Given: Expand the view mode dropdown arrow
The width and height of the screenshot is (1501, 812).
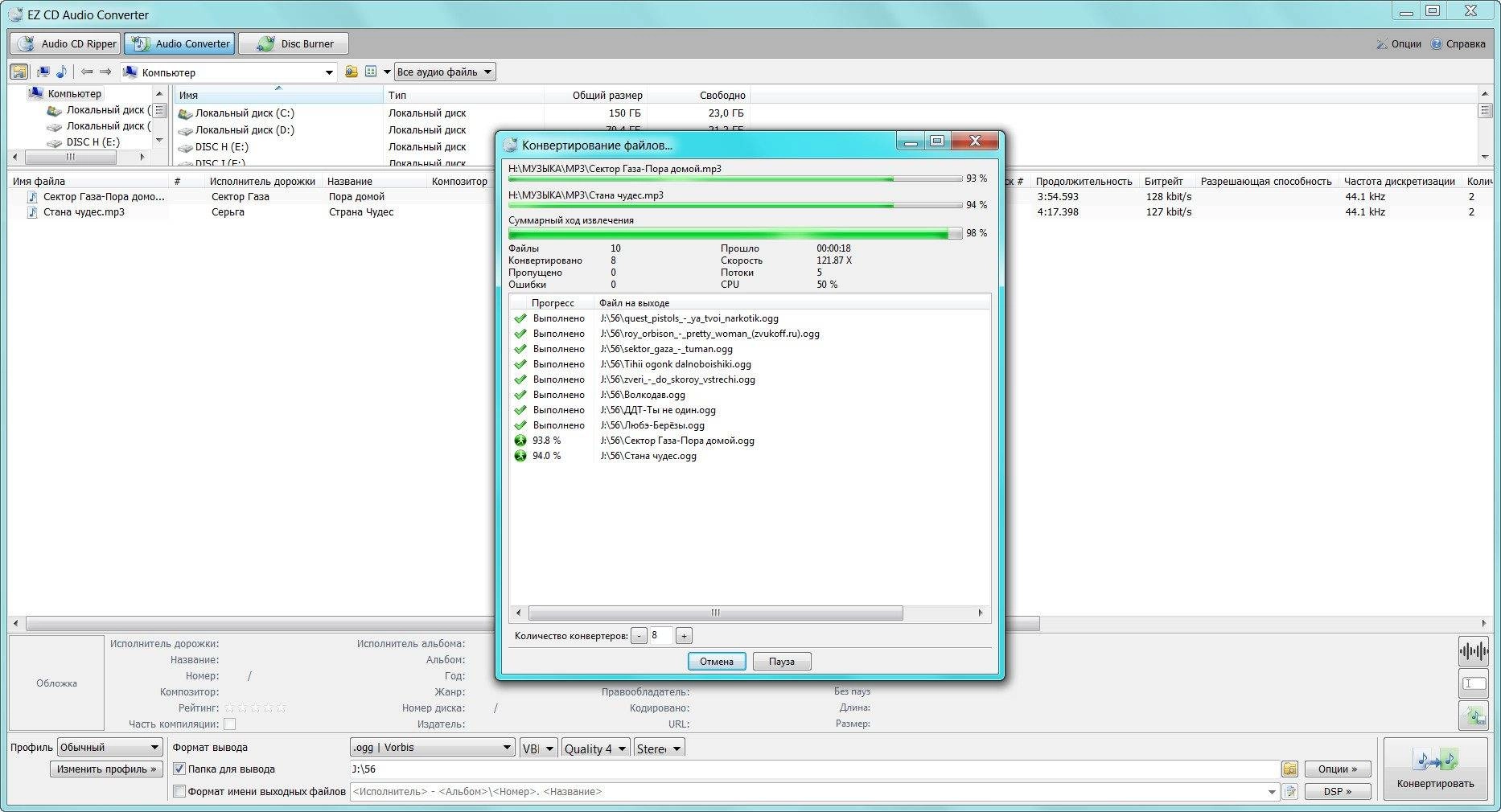Looking at the screenshot, I should click(x=387, y=72).
